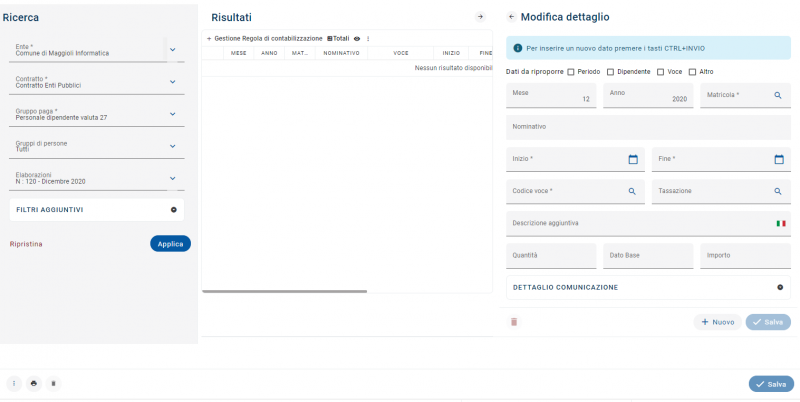Image resolution: width=800 pixels, height=402 pixels.
Task: Click Tassazione search magnifier
Action: pyautogui.click(x=778, y=191)
